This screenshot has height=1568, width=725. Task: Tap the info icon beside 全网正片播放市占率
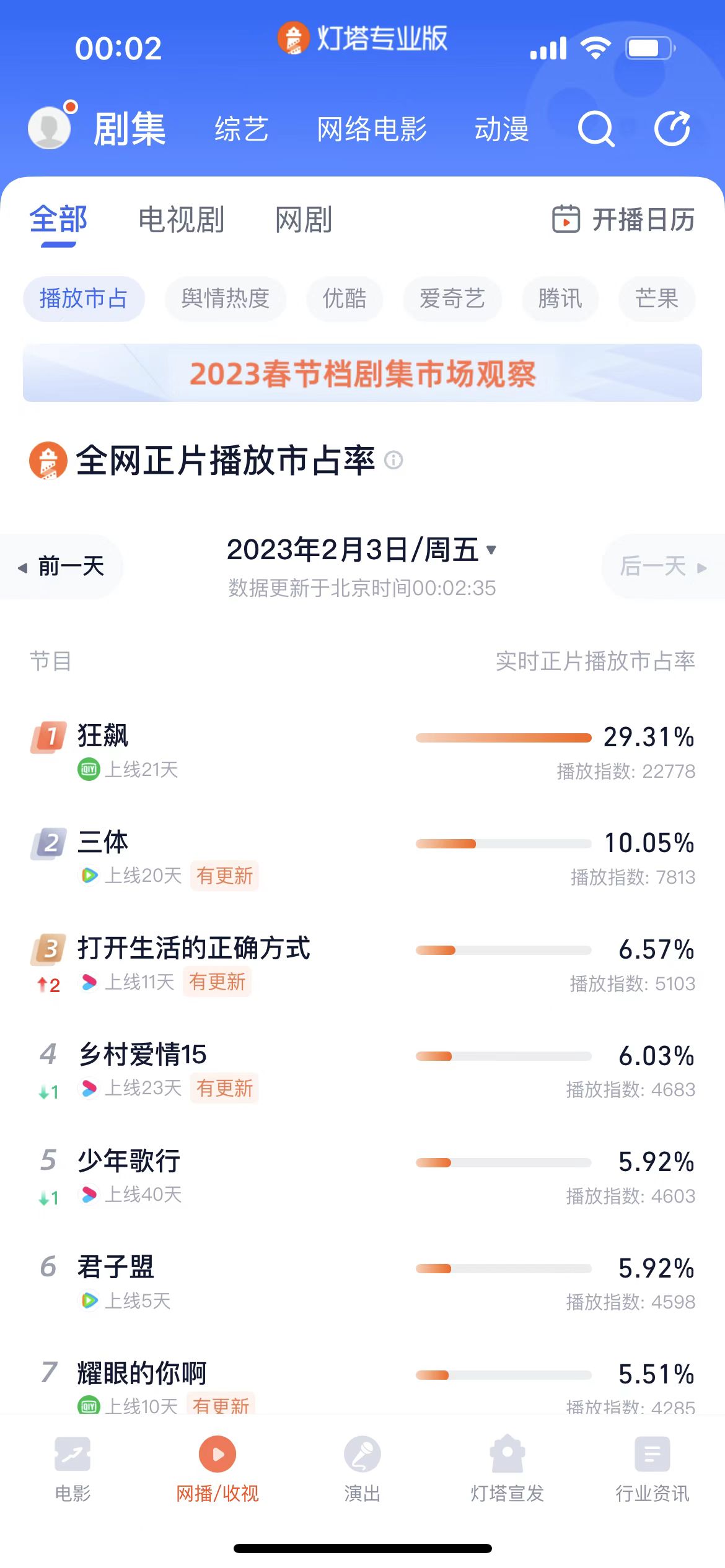point(393,460)
